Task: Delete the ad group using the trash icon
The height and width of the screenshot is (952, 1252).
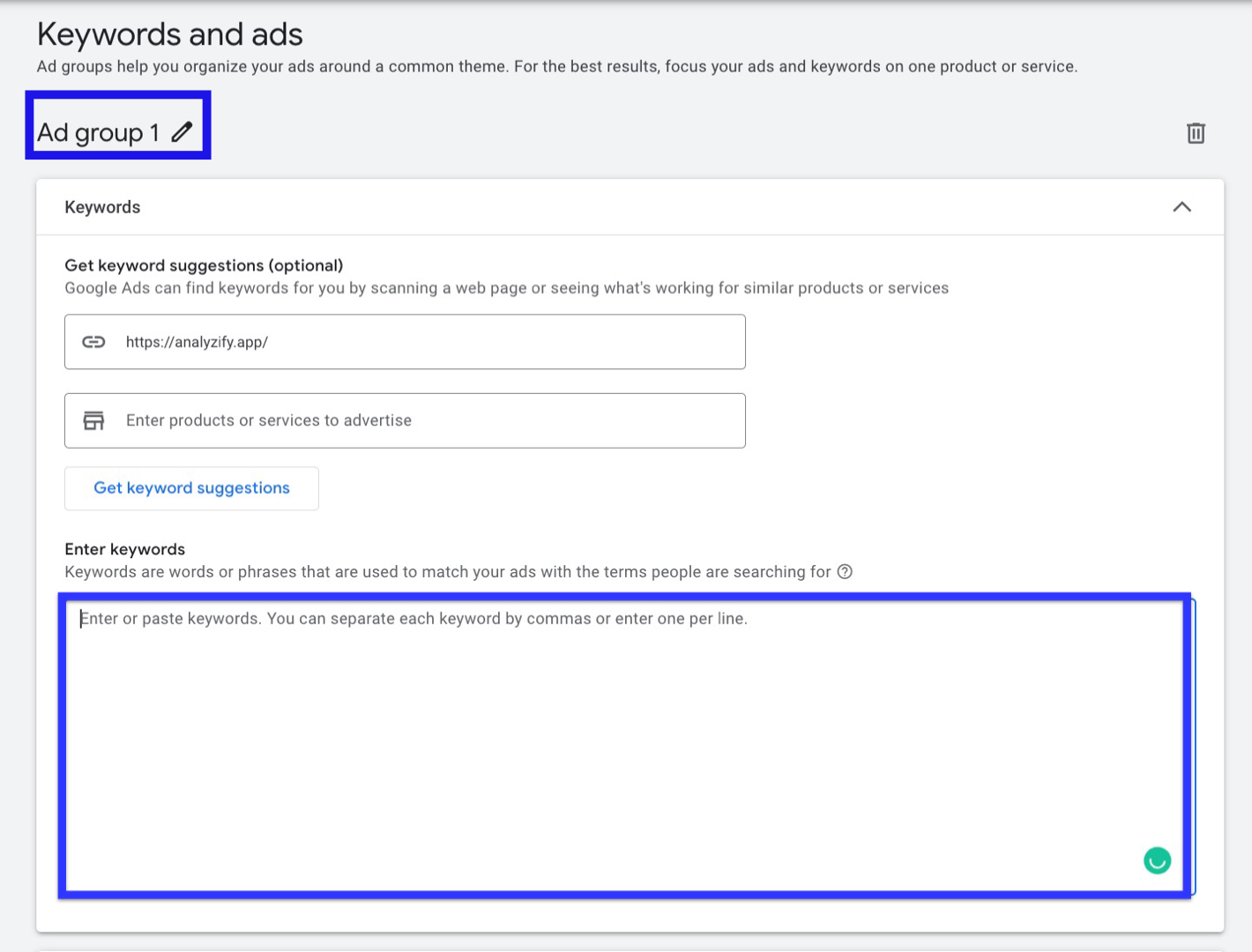Action: [x=1196, y=133]
